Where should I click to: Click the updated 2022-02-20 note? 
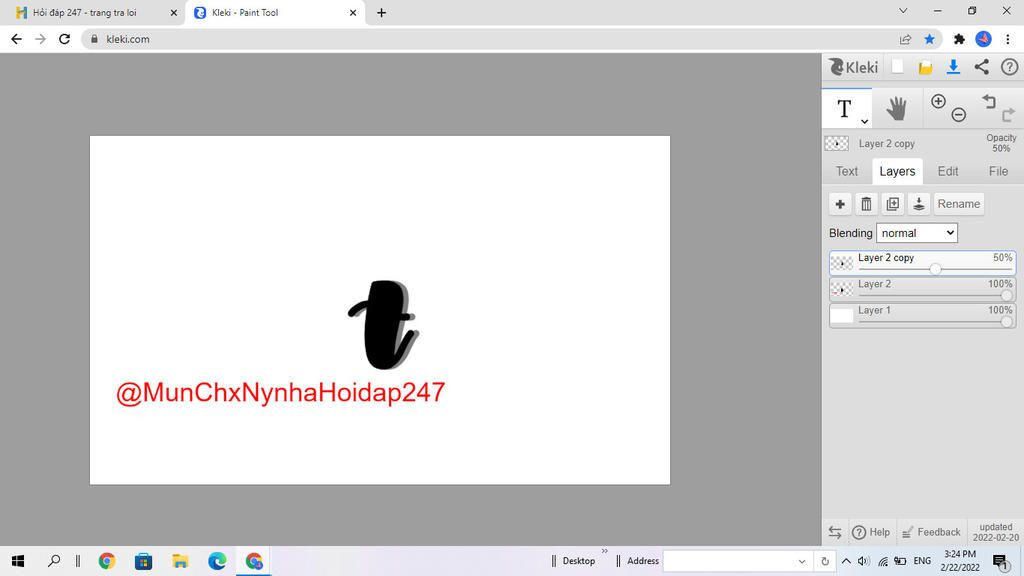(996, 532)
